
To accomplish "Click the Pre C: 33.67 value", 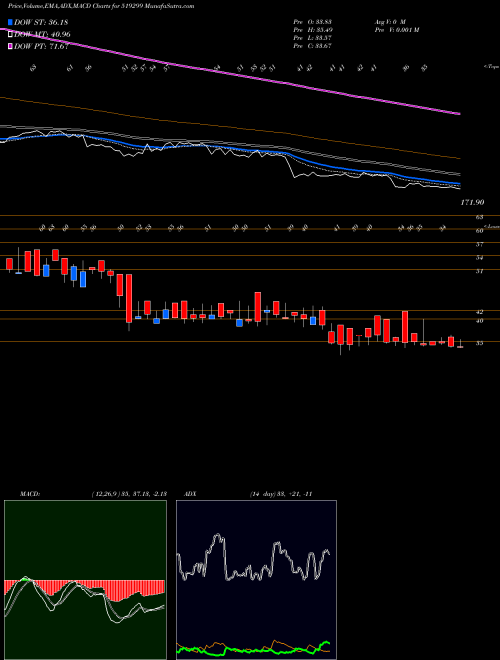I will 312,46.
